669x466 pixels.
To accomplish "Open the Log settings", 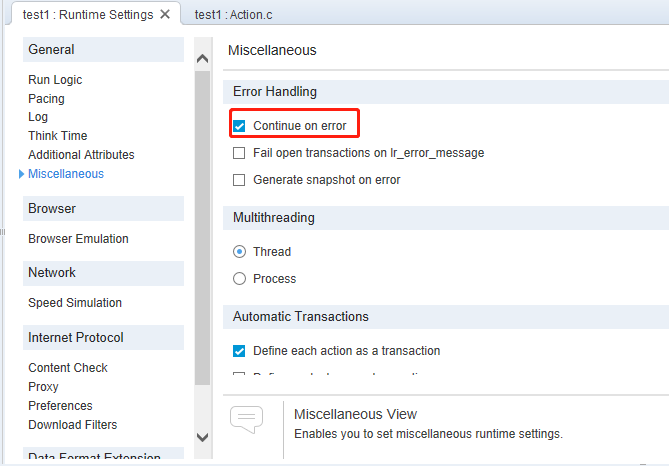I will coord(38,117).
